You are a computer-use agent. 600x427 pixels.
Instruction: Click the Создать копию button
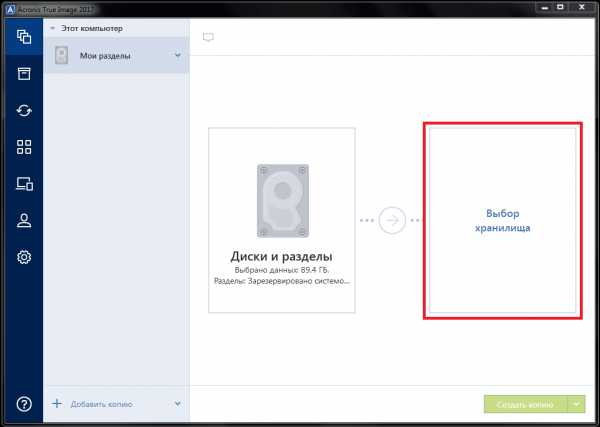pos(525,404)
